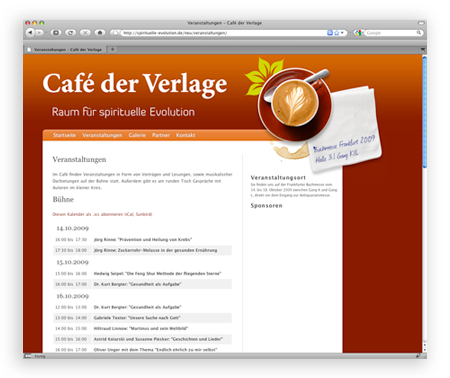Reload the page with the refresh button
The image size is (450, 378).
[70, 33]
